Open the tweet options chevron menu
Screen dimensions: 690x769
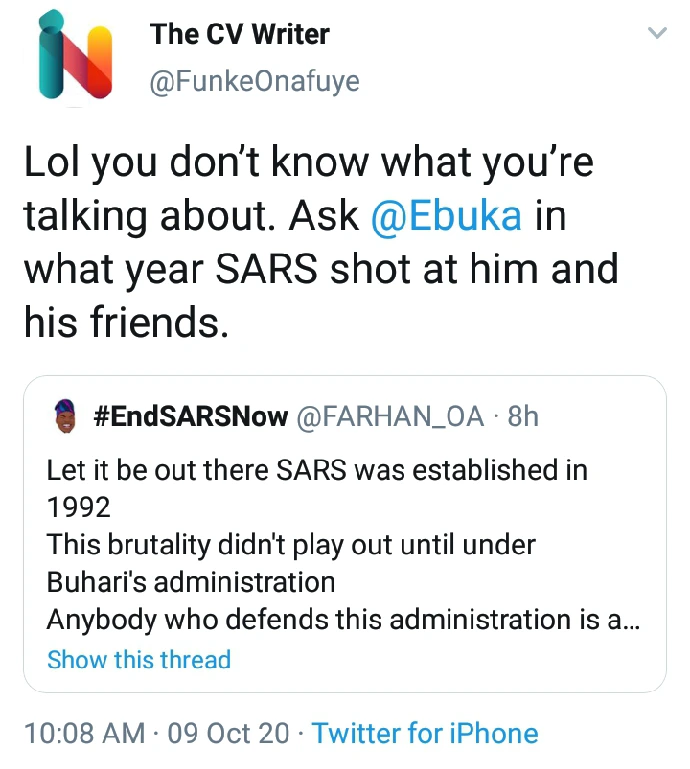(656, 34)
